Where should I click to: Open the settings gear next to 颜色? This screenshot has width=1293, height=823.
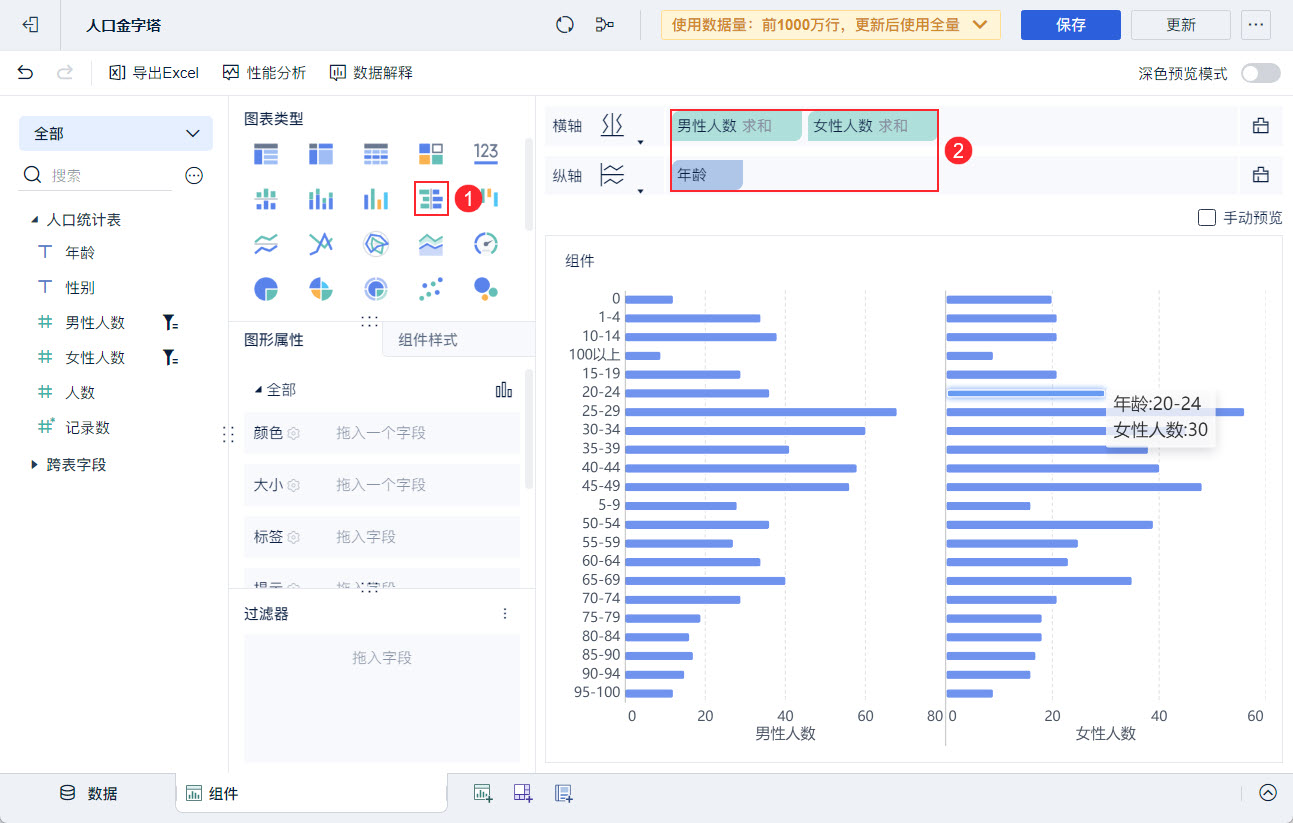pyautogui.click(x=294, y=433)
